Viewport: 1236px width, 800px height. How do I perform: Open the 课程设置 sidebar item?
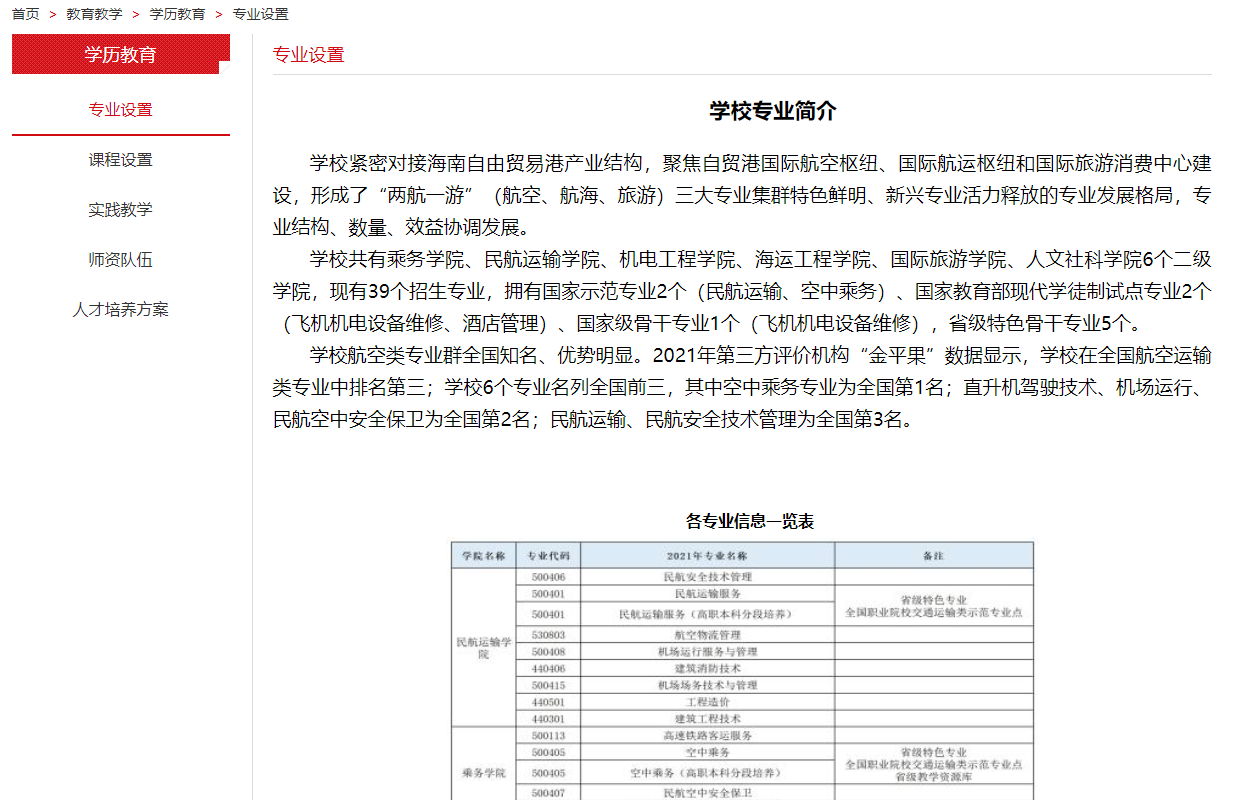120,160
